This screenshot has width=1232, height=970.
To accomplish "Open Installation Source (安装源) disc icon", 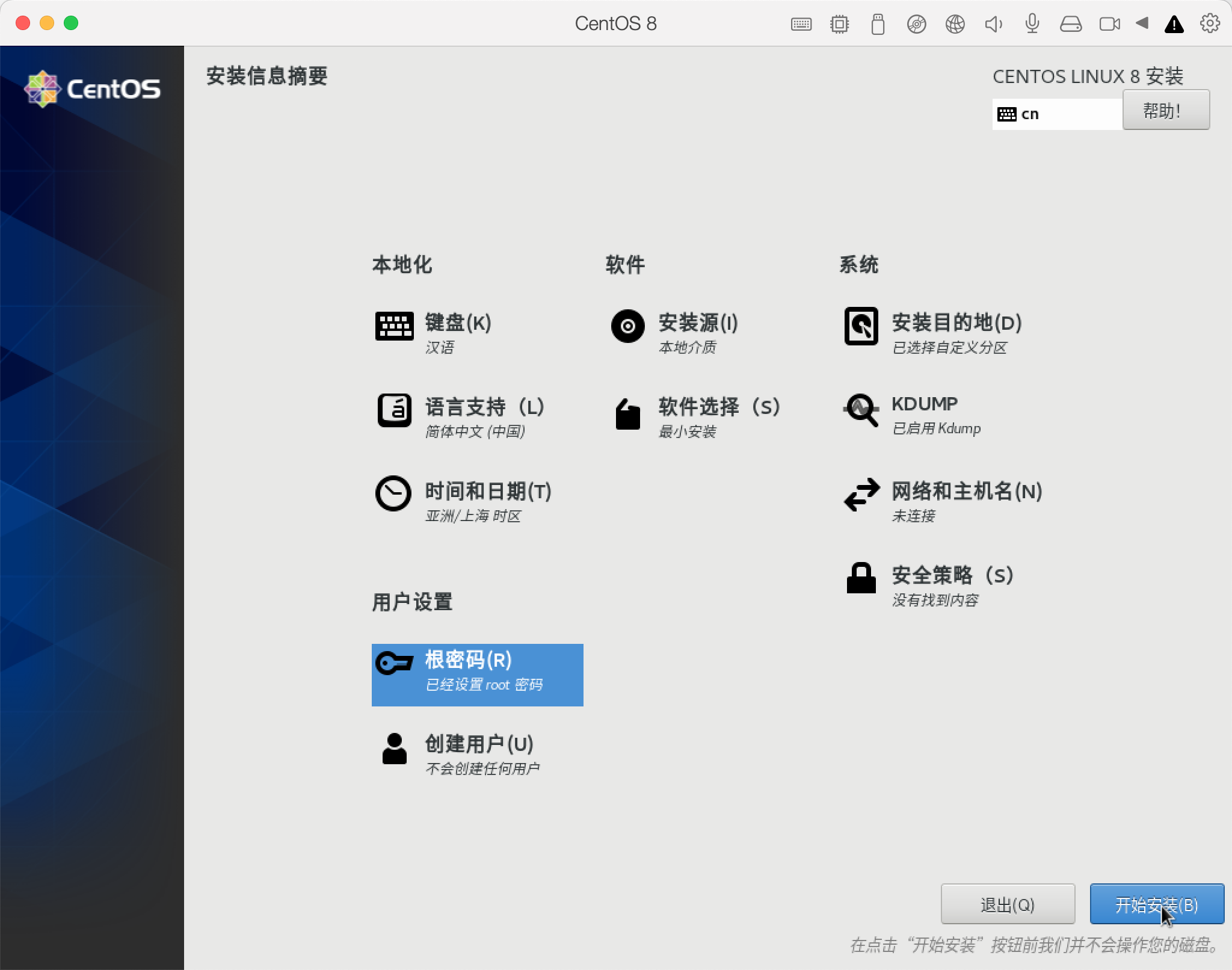I will (627, 326).
